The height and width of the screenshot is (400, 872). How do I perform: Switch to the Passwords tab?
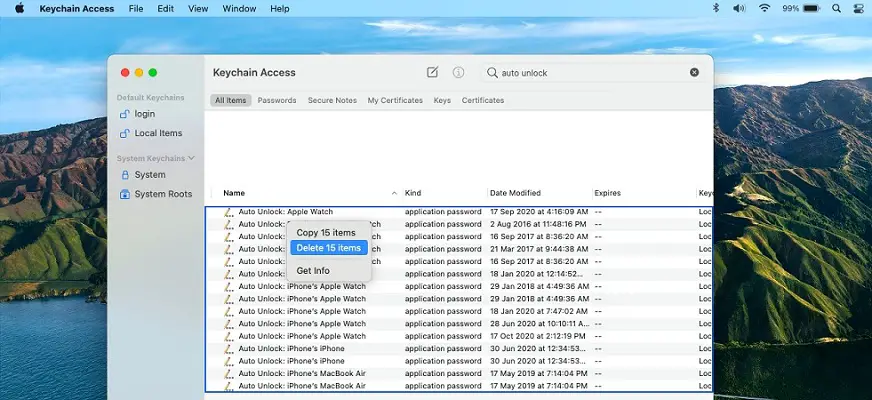[277, 100]
